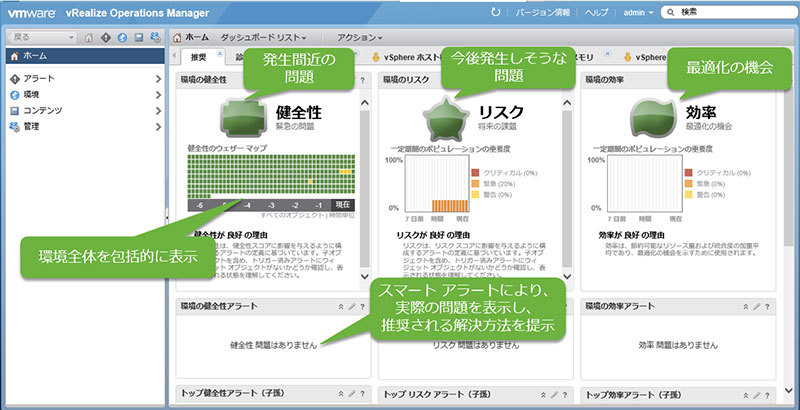Click the Home icon in the navigation toolbar

pos(89,37)
